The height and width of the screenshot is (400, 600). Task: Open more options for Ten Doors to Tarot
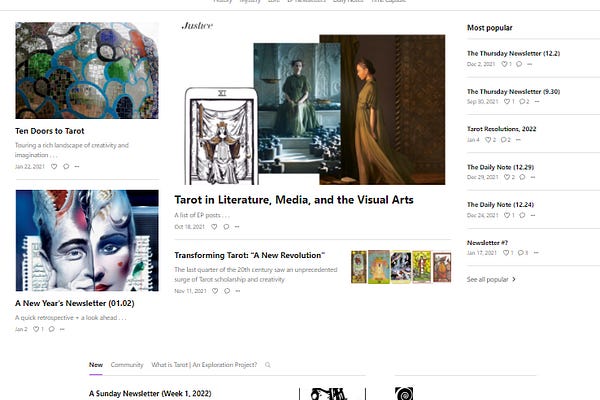77,167
